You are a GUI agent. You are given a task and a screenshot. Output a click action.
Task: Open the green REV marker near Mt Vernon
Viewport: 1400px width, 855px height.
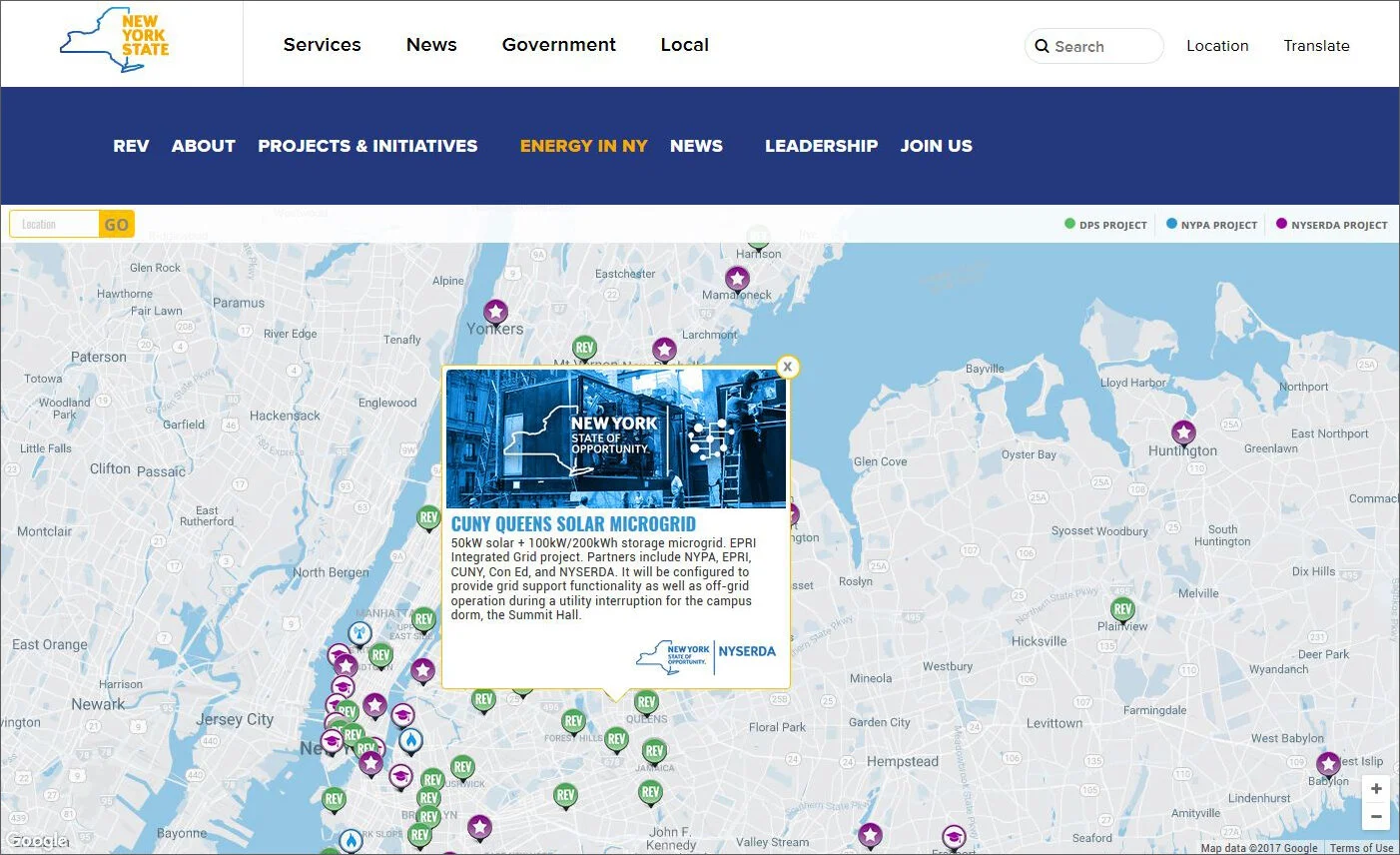click(585, 348)
